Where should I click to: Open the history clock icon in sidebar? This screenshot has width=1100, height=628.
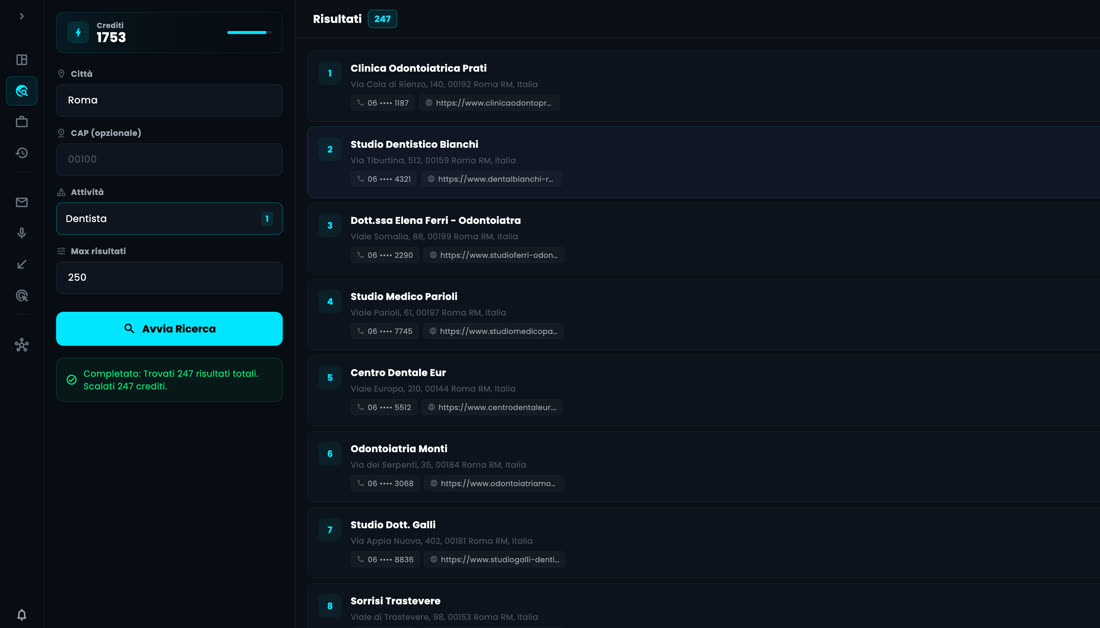tap(22, 152)
